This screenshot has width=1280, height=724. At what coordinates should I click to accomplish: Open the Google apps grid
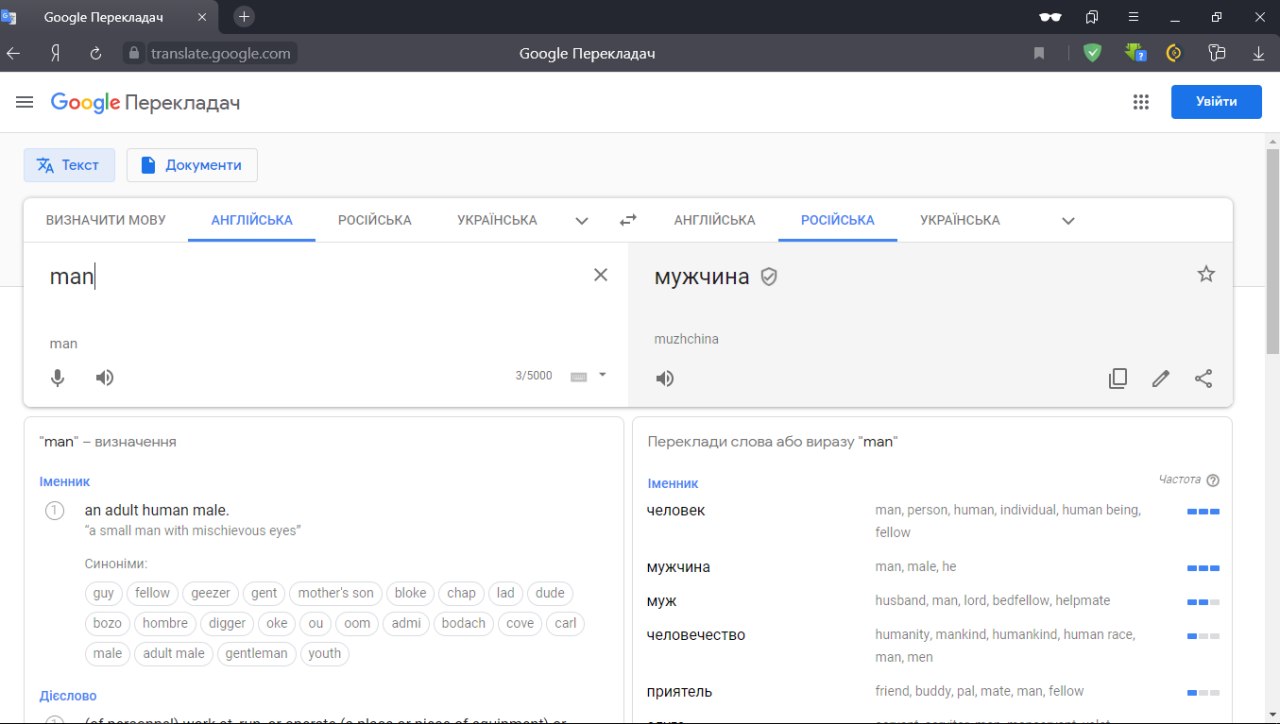tap(1141, 102)
